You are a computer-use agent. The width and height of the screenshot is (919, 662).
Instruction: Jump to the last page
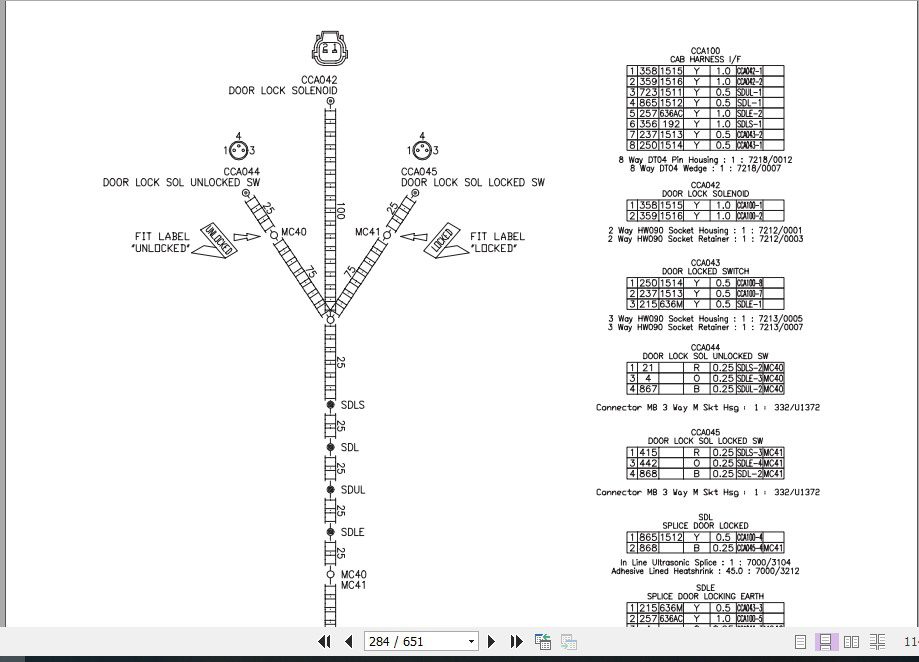516,641
